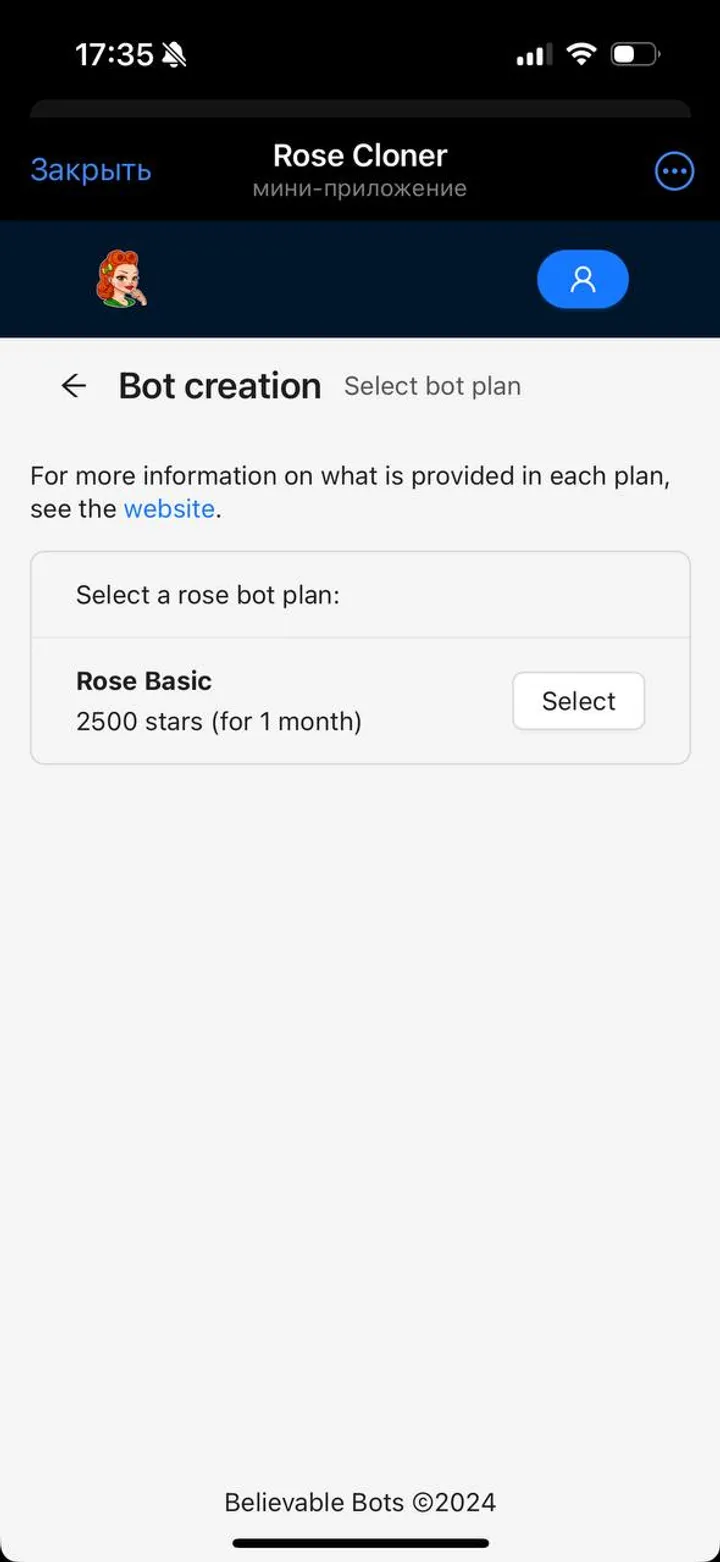This screenshot has width=720, height=1562.
Task: Select the Rose Basic plan
Action: pos(578,701)
